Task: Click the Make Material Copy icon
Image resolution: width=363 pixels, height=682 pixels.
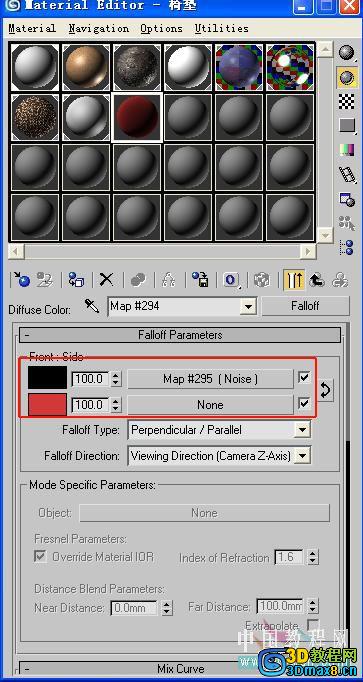Action: 138,280
